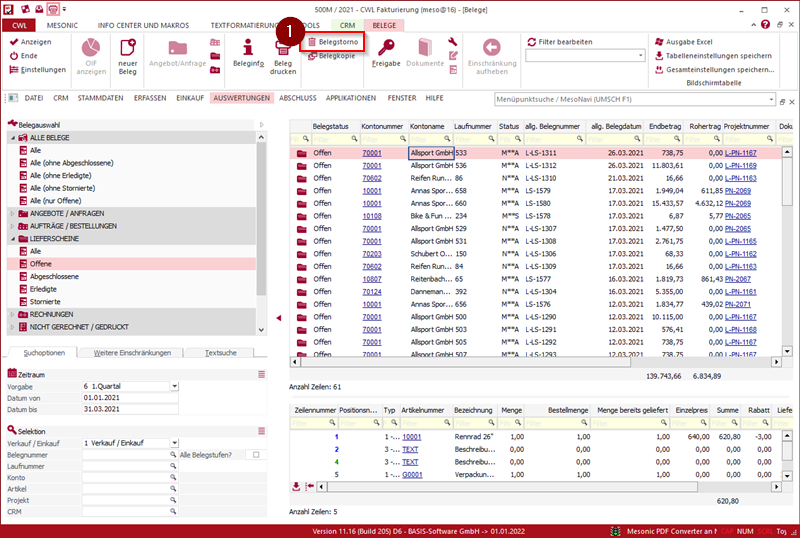The image size is (800, 538).
Task: Toggle the Alle Belegstufen checkbox
Action: 255,455
